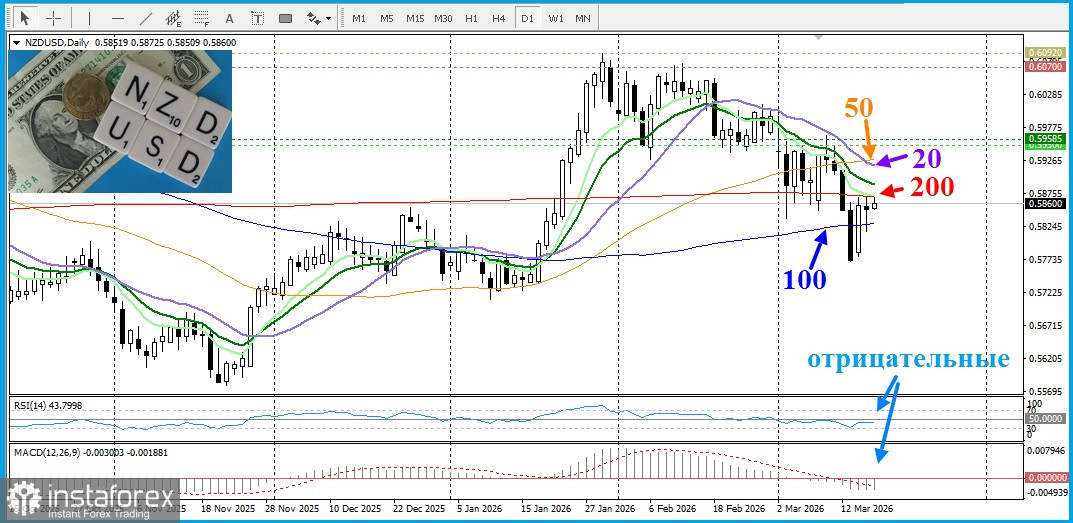Click the 0.59585 green price level tag

(1044, 138)
